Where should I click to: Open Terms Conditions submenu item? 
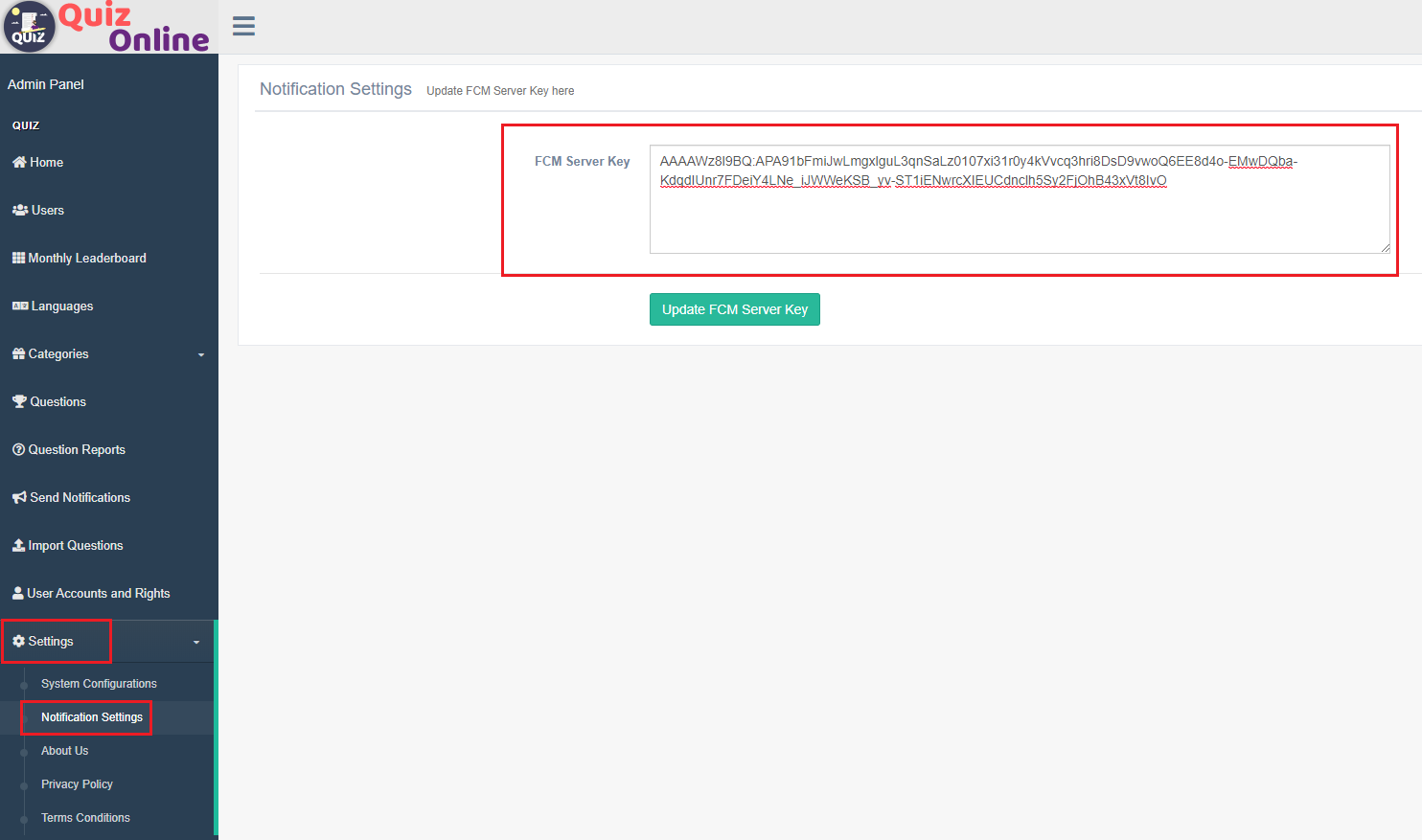click(85, 818)
